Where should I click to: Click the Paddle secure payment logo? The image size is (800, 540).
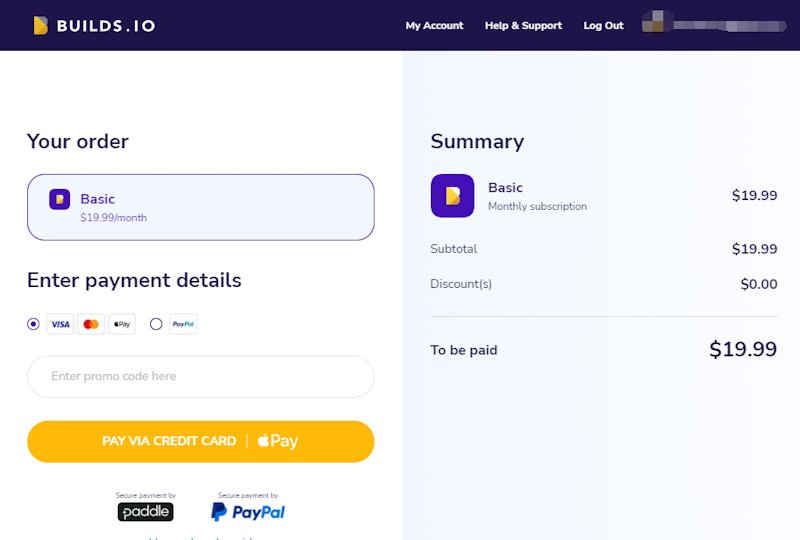click(x=145, y=511)
